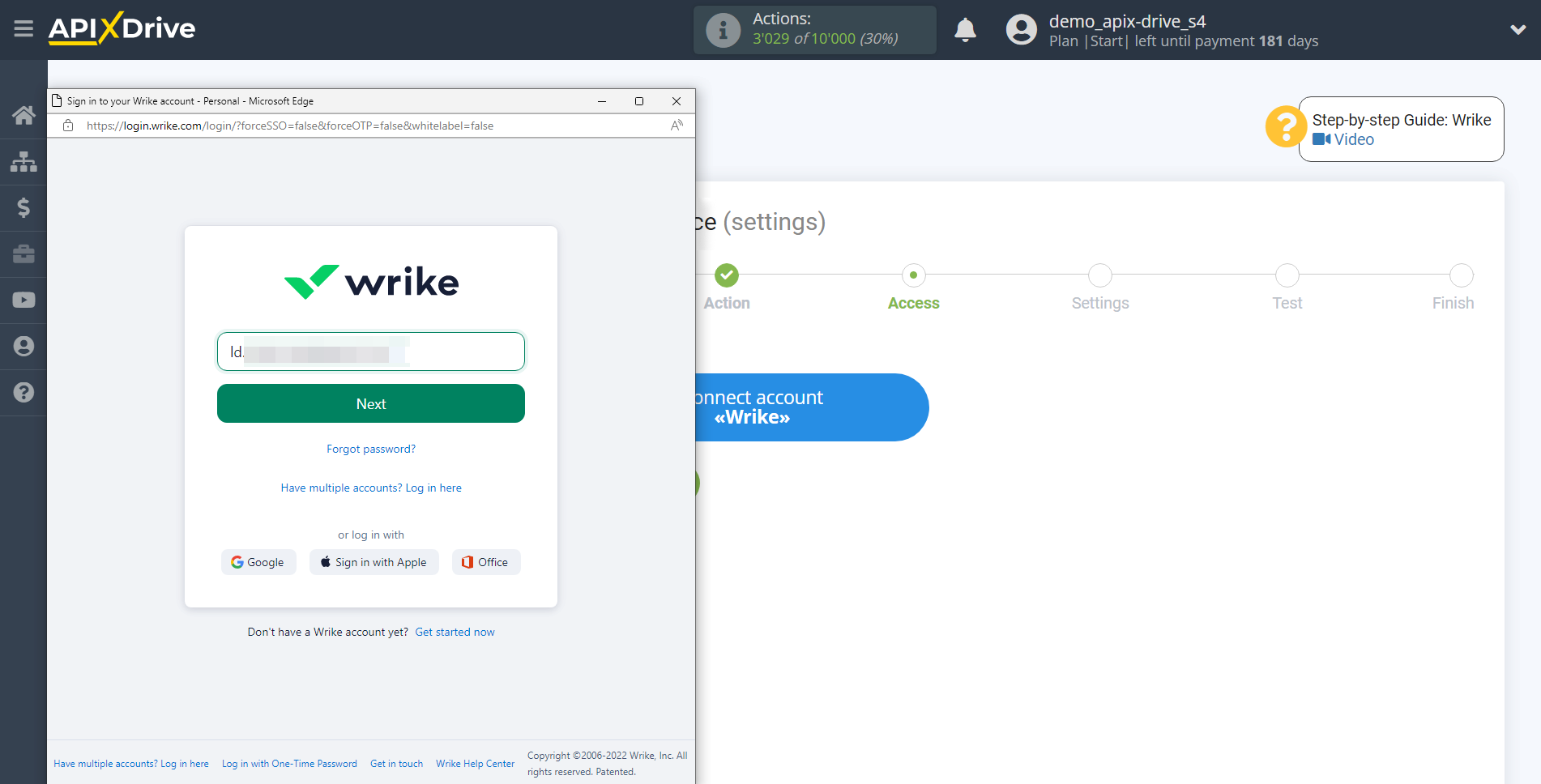Log in with Google

tap(258, 562)
